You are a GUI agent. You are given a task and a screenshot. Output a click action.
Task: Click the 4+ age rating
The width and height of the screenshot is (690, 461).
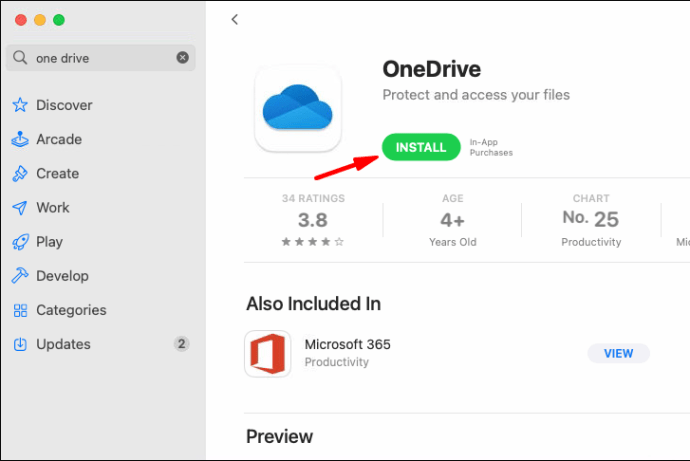(452, 220)
